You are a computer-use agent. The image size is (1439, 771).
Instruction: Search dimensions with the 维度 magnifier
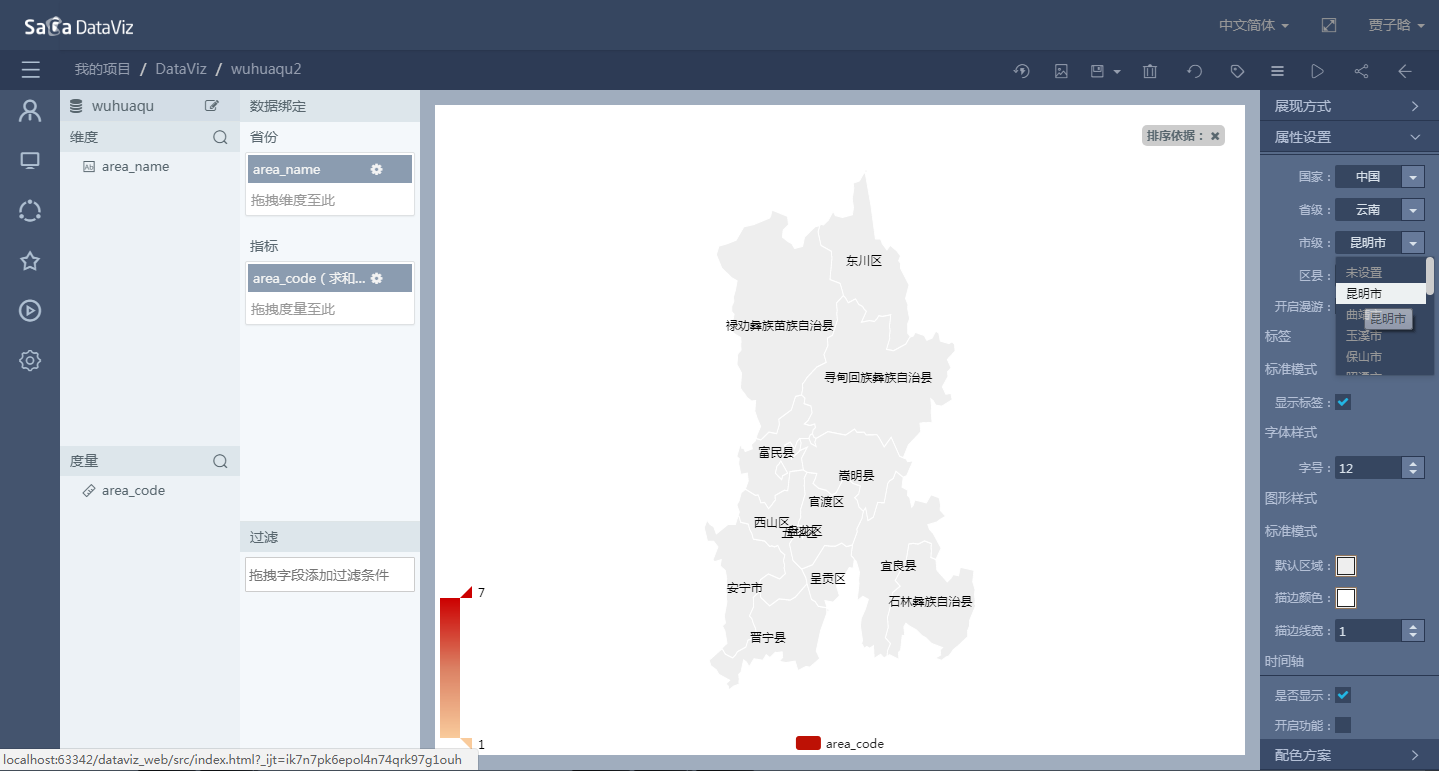coord(220,137)
